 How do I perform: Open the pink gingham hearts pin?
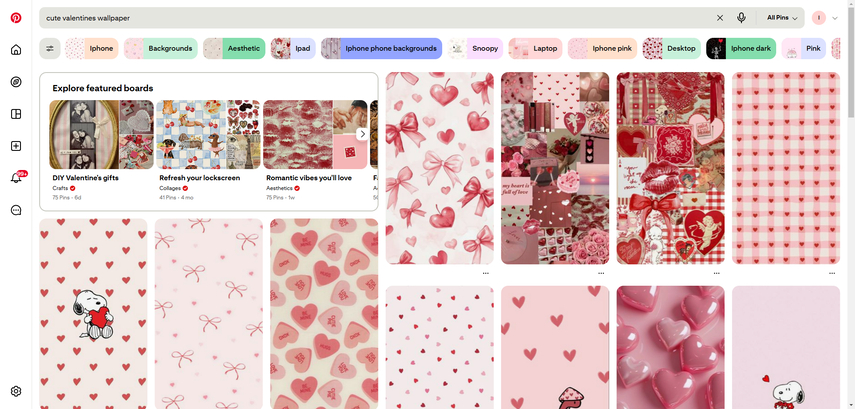pyautogui.click(x=786, y=168)
